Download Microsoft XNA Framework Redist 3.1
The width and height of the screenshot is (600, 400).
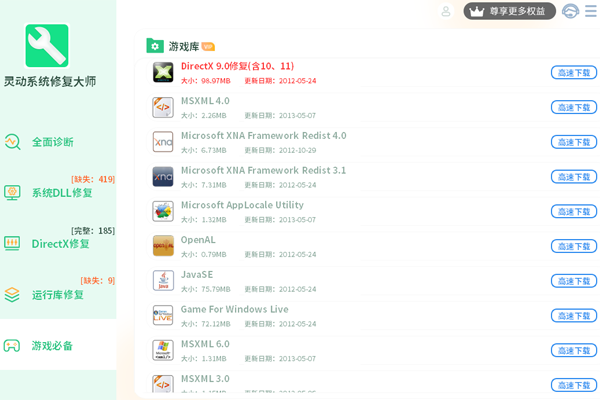point(574,177)
